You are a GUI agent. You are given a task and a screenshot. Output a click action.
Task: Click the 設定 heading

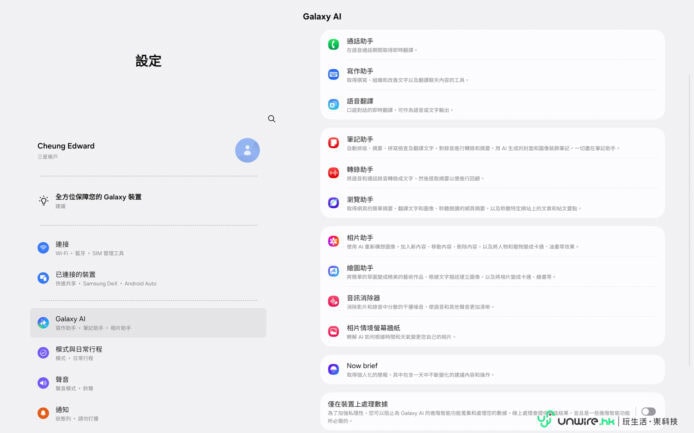(148, 61)
